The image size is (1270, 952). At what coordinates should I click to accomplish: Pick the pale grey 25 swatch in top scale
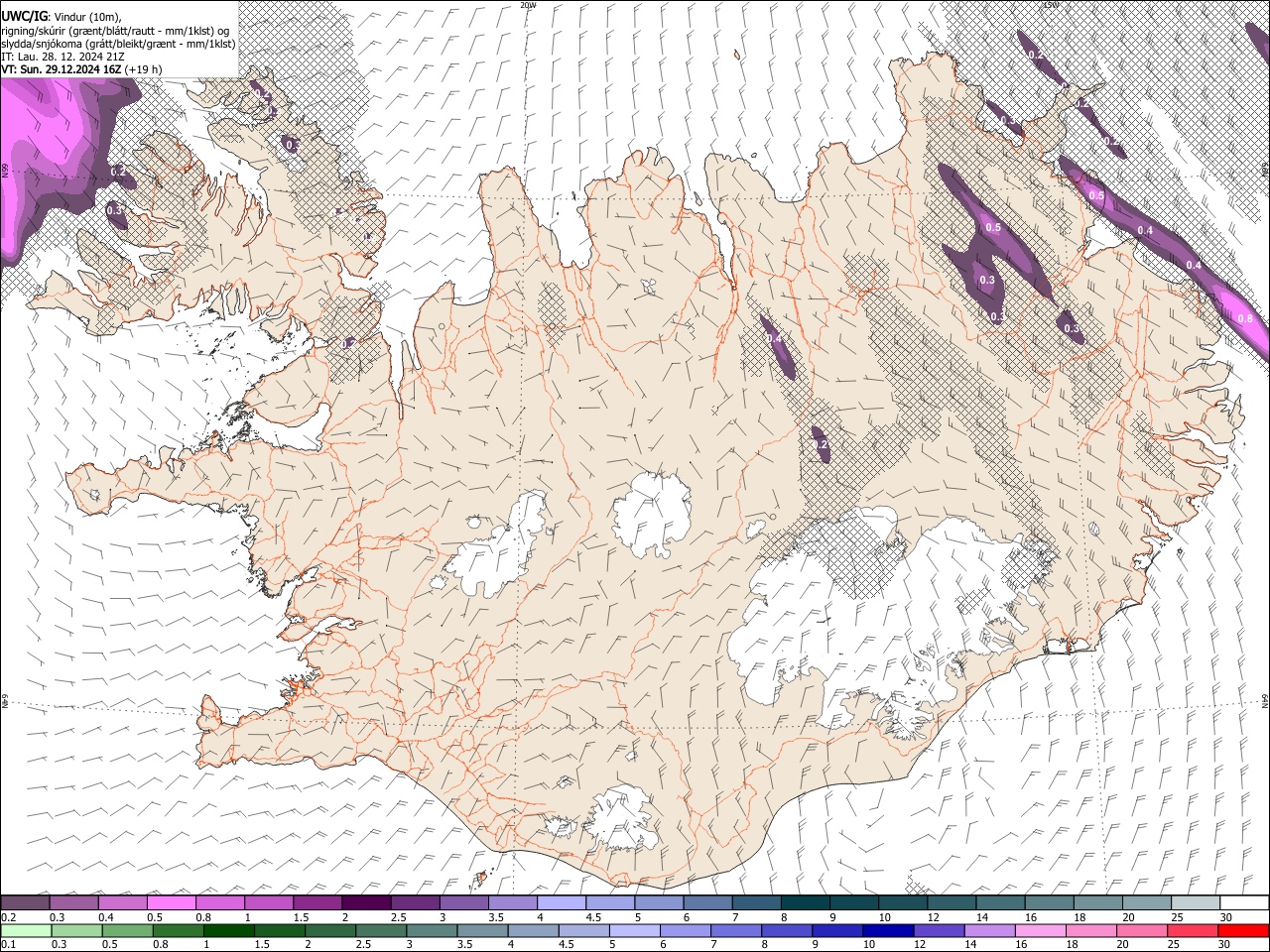point(1196,902)
